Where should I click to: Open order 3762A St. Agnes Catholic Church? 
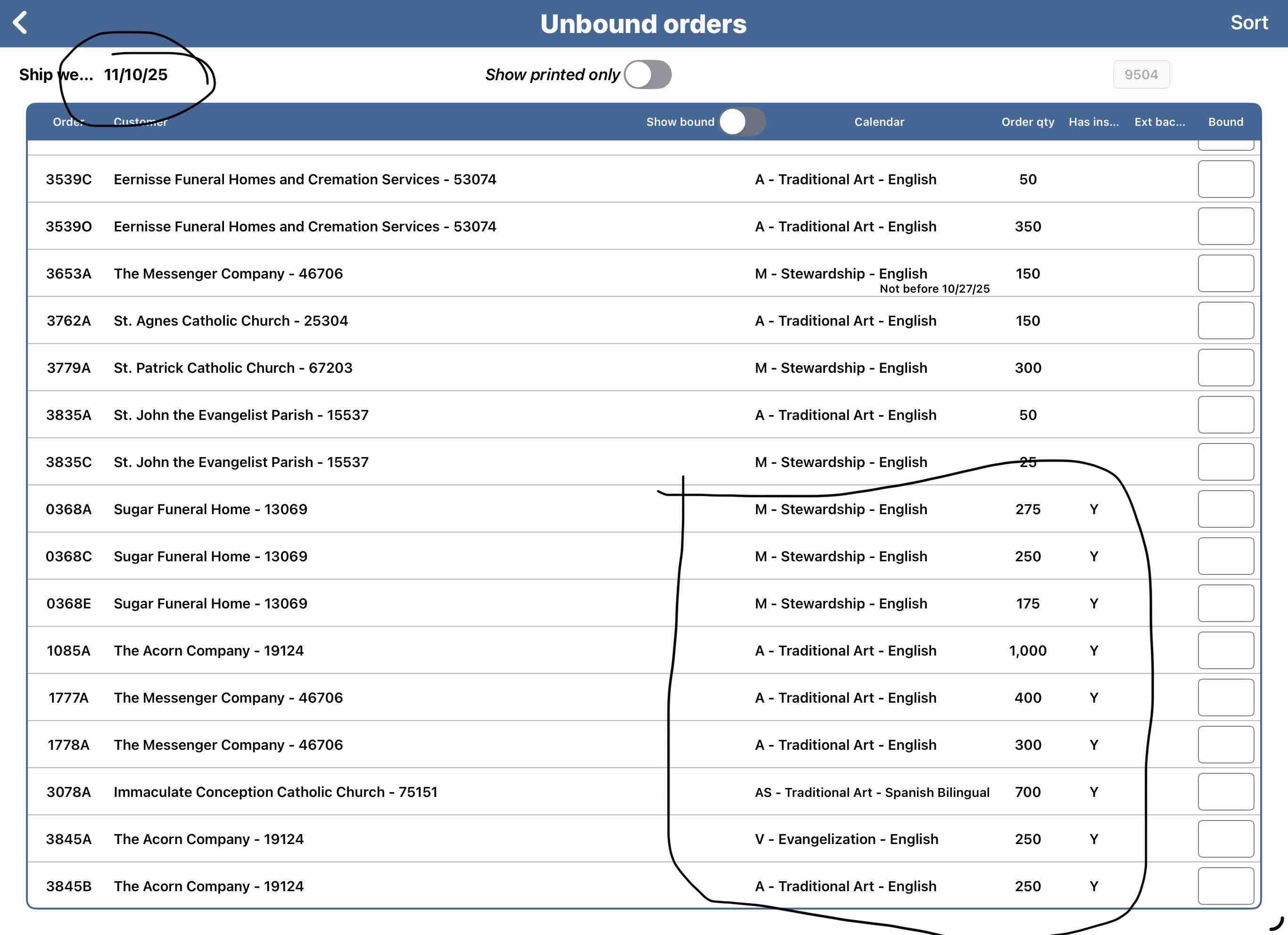231,321
